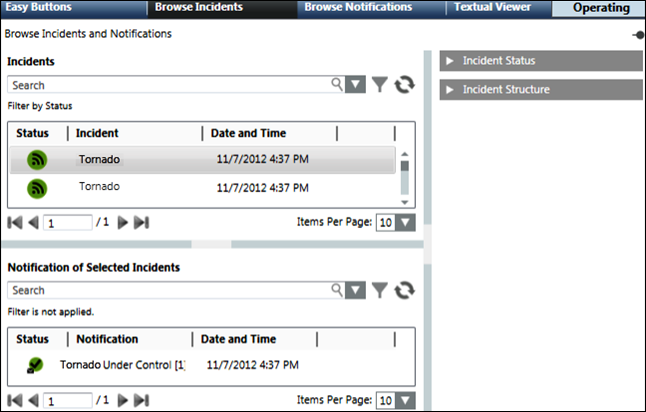Refresh the Notification of Selected Incidents list
This screenshot has width=646, height=412.
point(404,291)
